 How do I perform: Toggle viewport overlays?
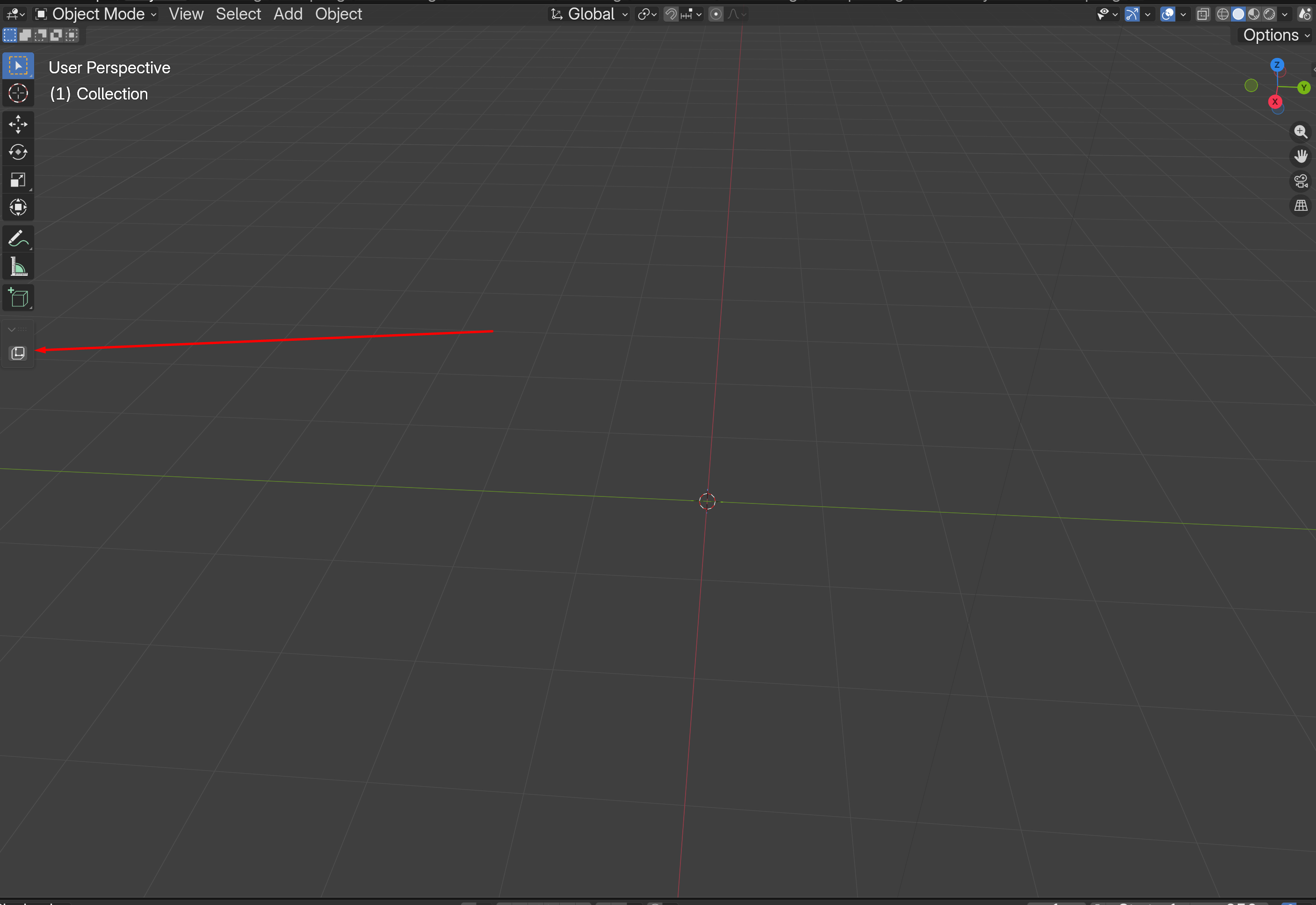coord(1167,14)
